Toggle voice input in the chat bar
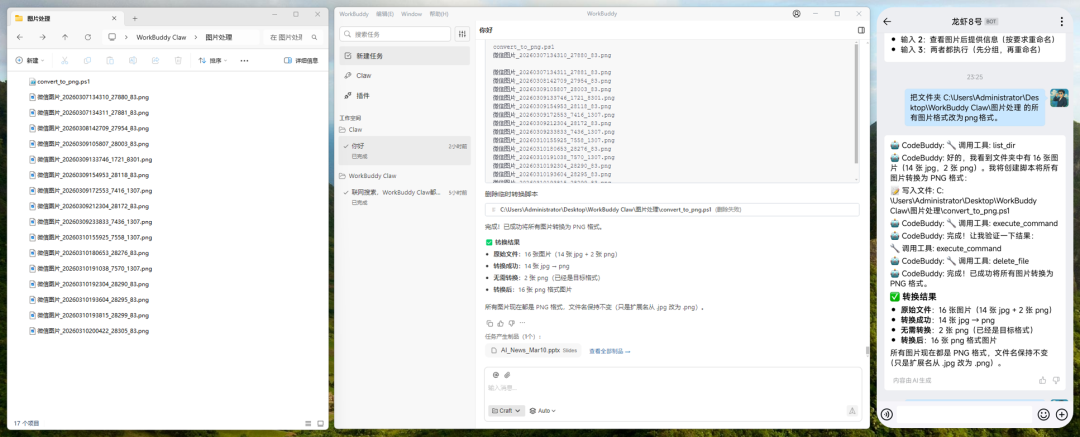The image size is (1080, 437). pyautogui.click(x=887, y=414)
